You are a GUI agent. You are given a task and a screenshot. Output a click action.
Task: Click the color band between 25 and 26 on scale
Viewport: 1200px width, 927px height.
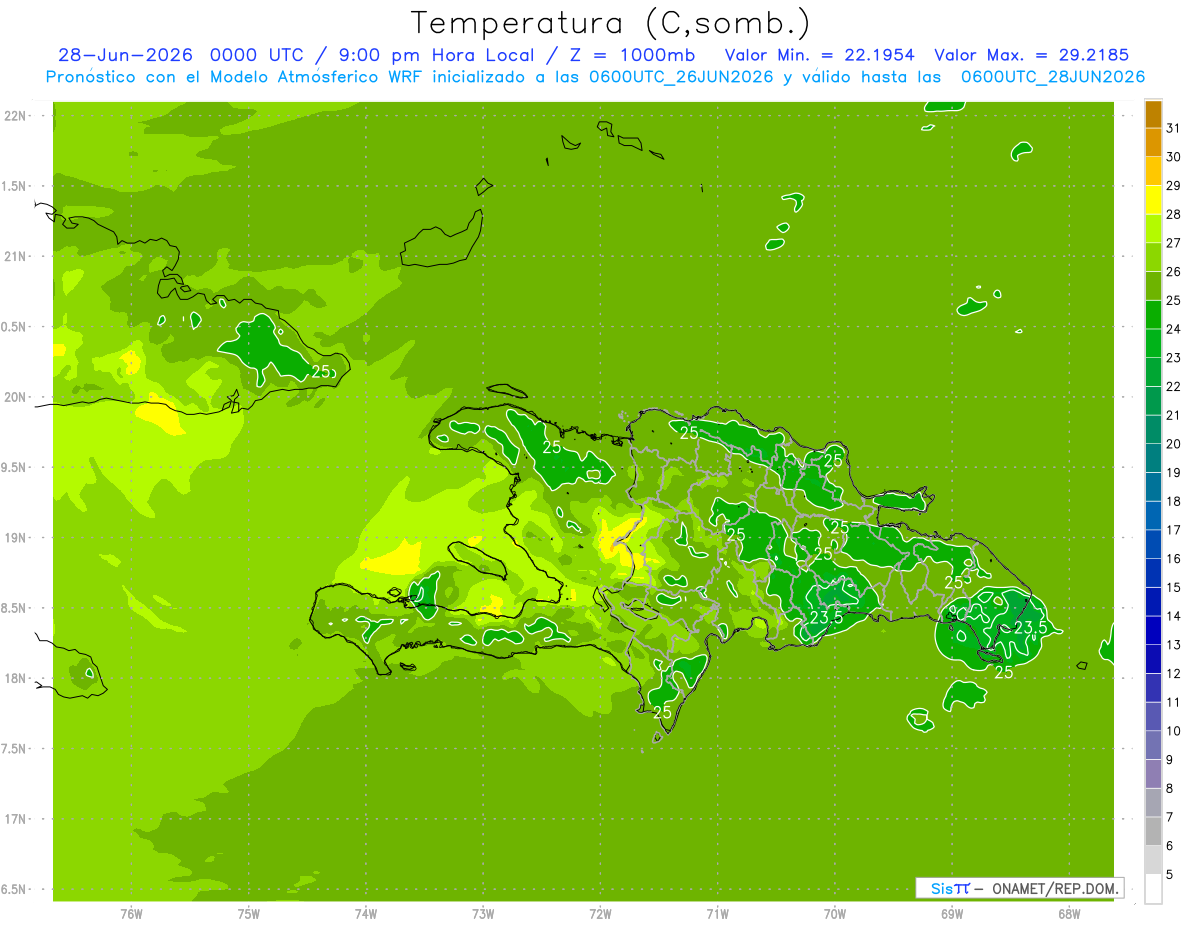[1153, 286]
